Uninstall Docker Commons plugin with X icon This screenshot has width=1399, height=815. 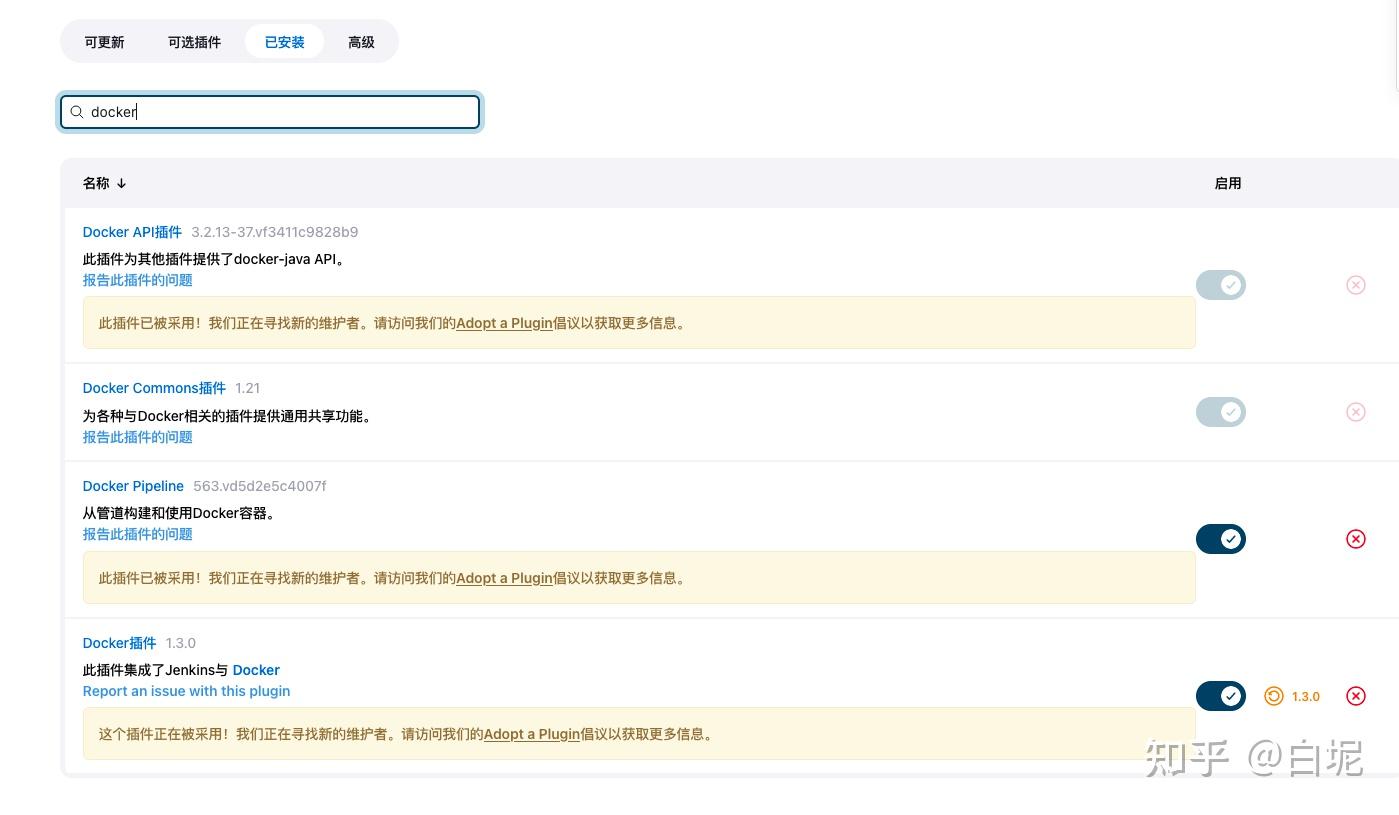point(1356,412)
